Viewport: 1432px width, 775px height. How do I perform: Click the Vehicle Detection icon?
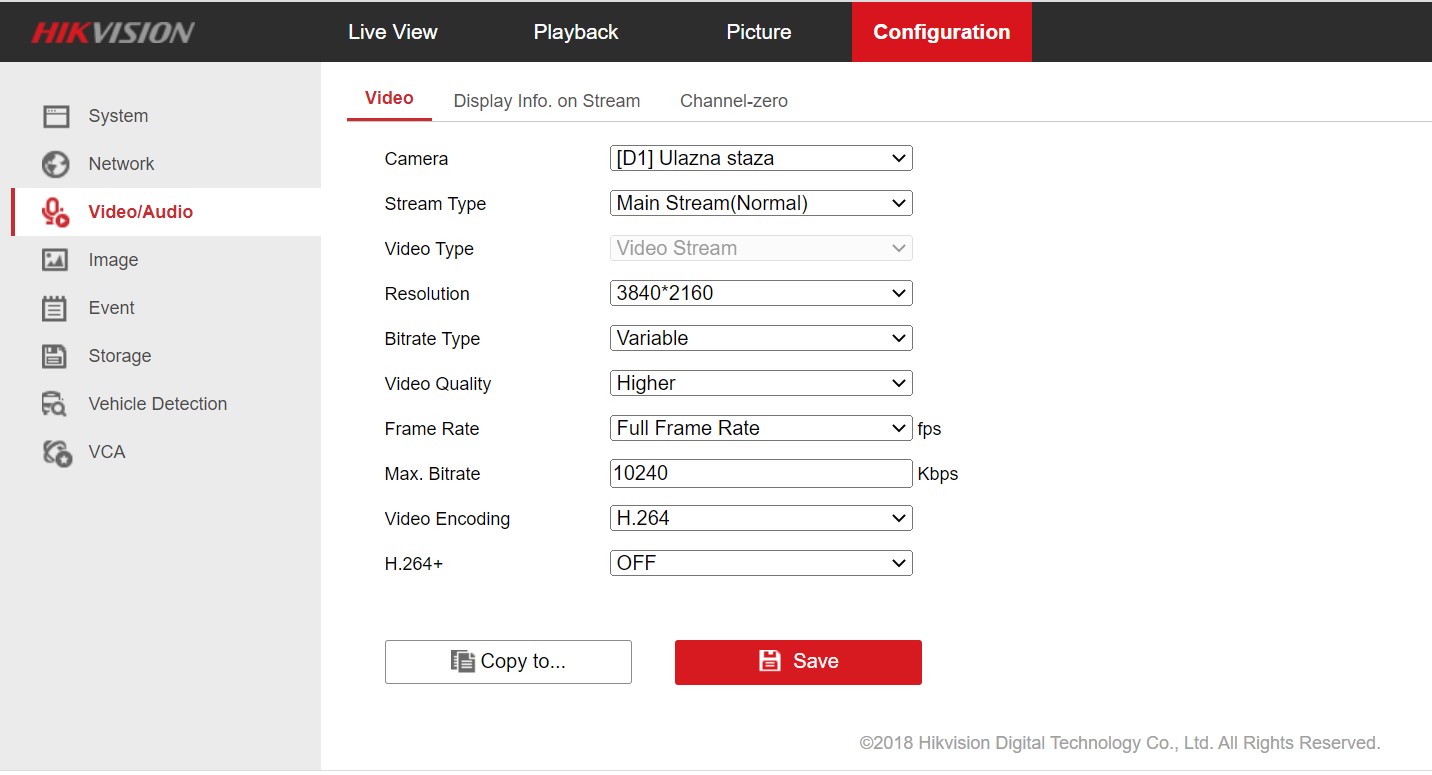(x=54, y=404)
